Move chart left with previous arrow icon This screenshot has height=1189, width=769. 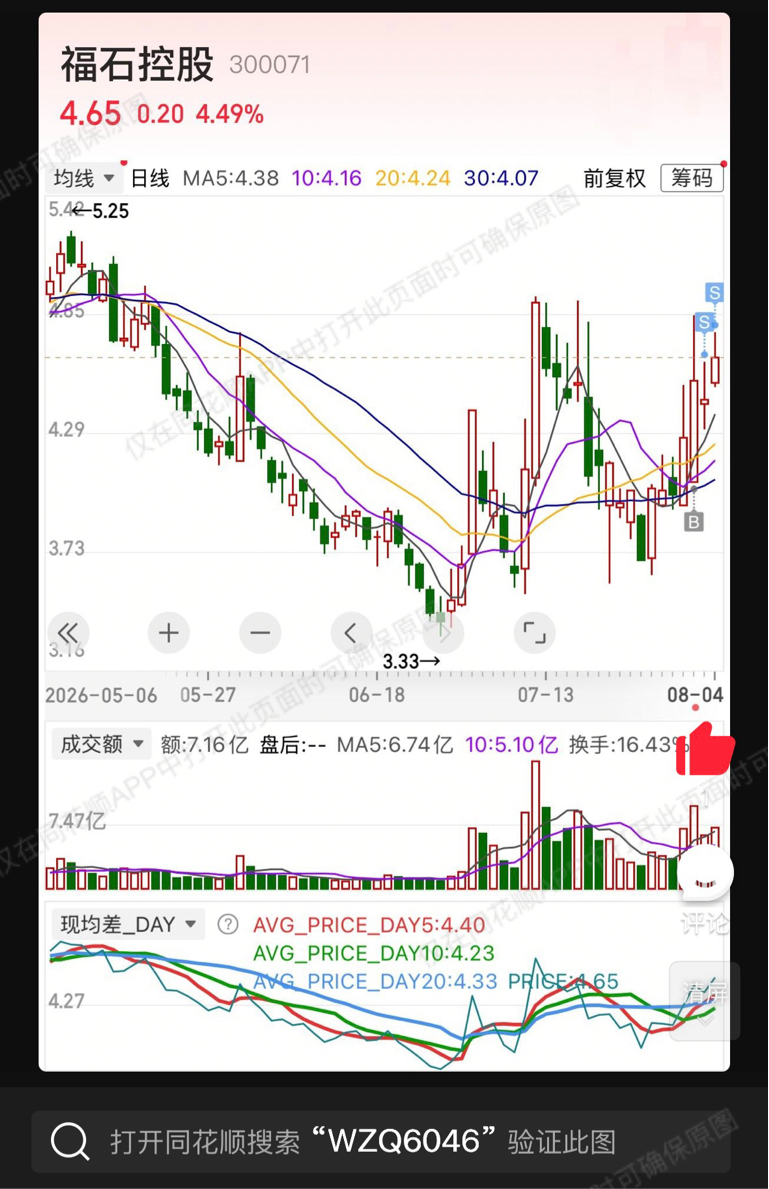pos(352,632)
